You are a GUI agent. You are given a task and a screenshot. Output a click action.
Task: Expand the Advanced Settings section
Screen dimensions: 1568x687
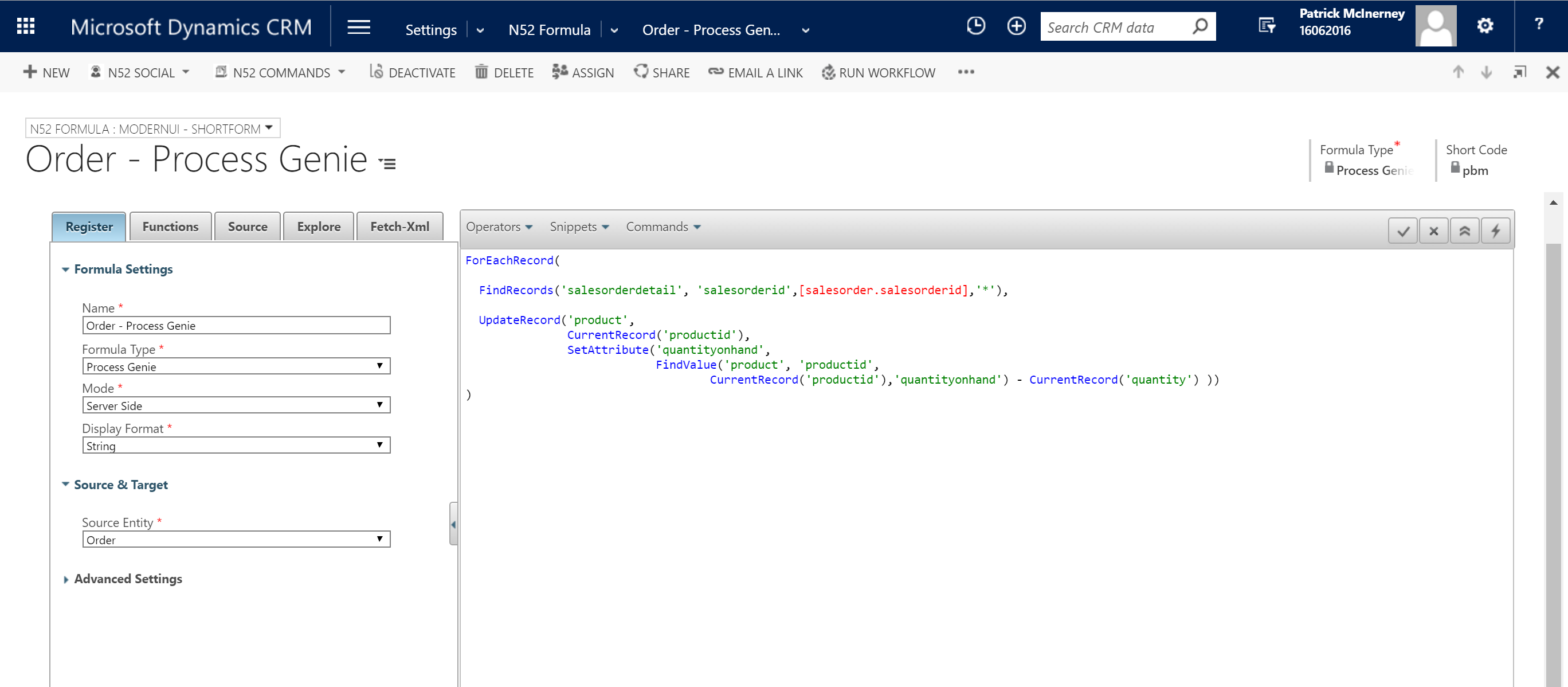(x=128, y=578)
